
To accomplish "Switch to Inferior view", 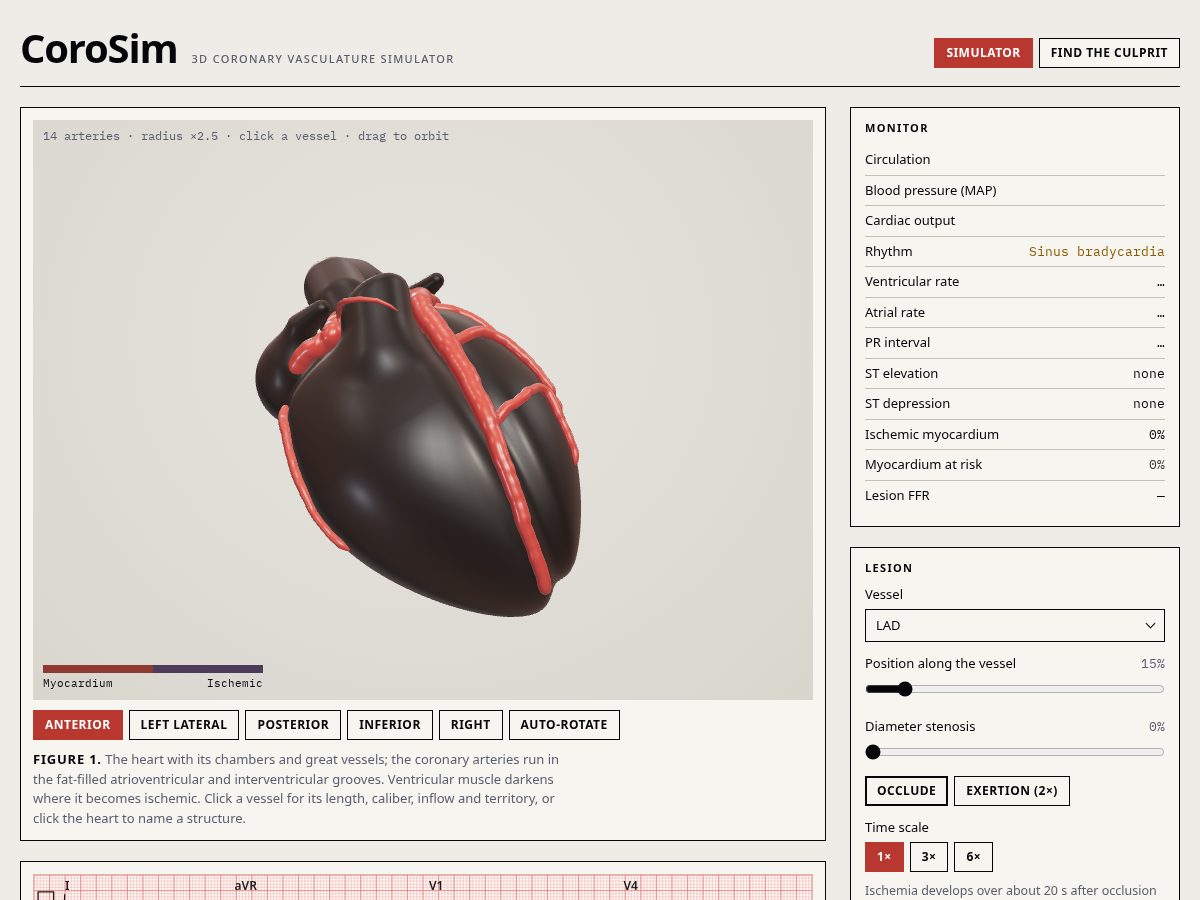I will click(x=390, y=725).
